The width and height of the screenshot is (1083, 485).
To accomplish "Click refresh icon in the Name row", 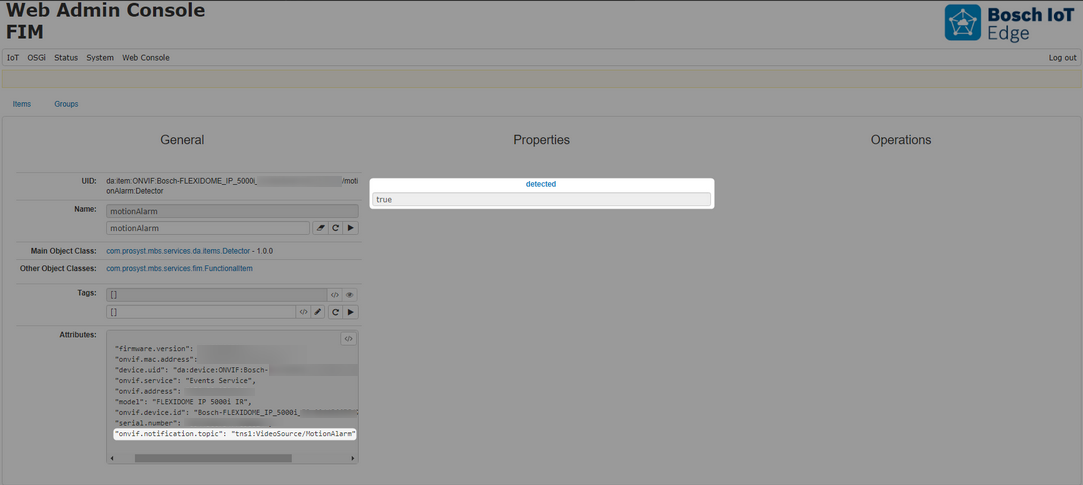I will tap(335, 228).
